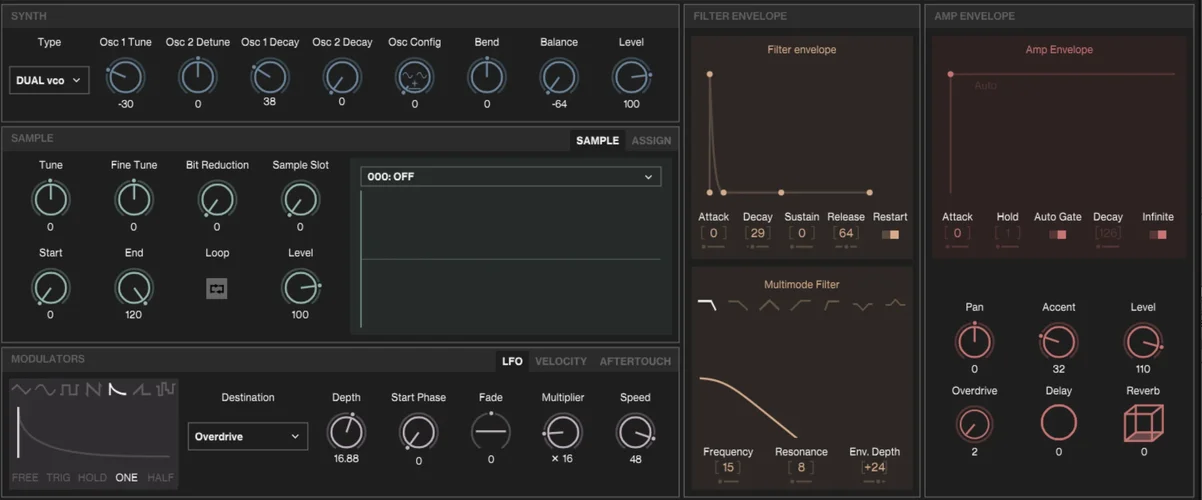Expand the 000: OFF sample dropdown
The width and height of the screenshot is (1202, 500).
pos(510,177)
